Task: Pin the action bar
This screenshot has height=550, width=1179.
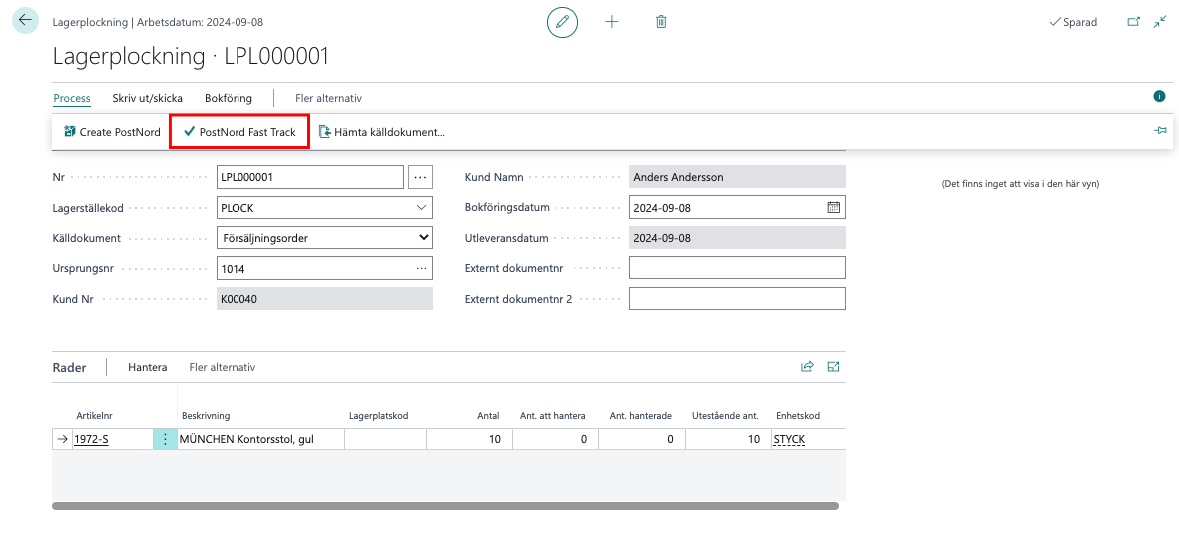Action: pyautogui.click(x=1160, y=131)
